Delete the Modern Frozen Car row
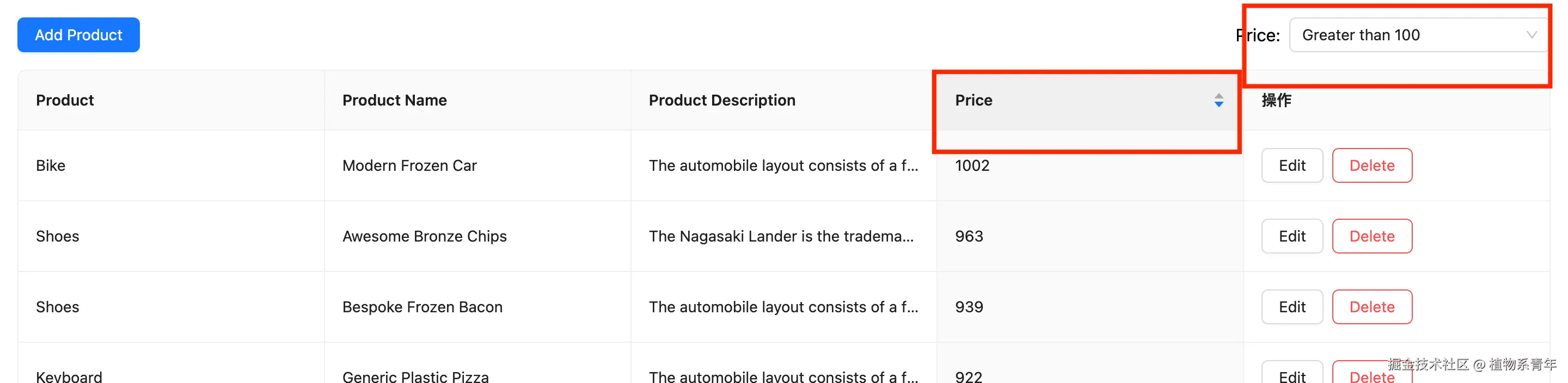This screenshot has width=1568, height=383. coord(1371,165)
